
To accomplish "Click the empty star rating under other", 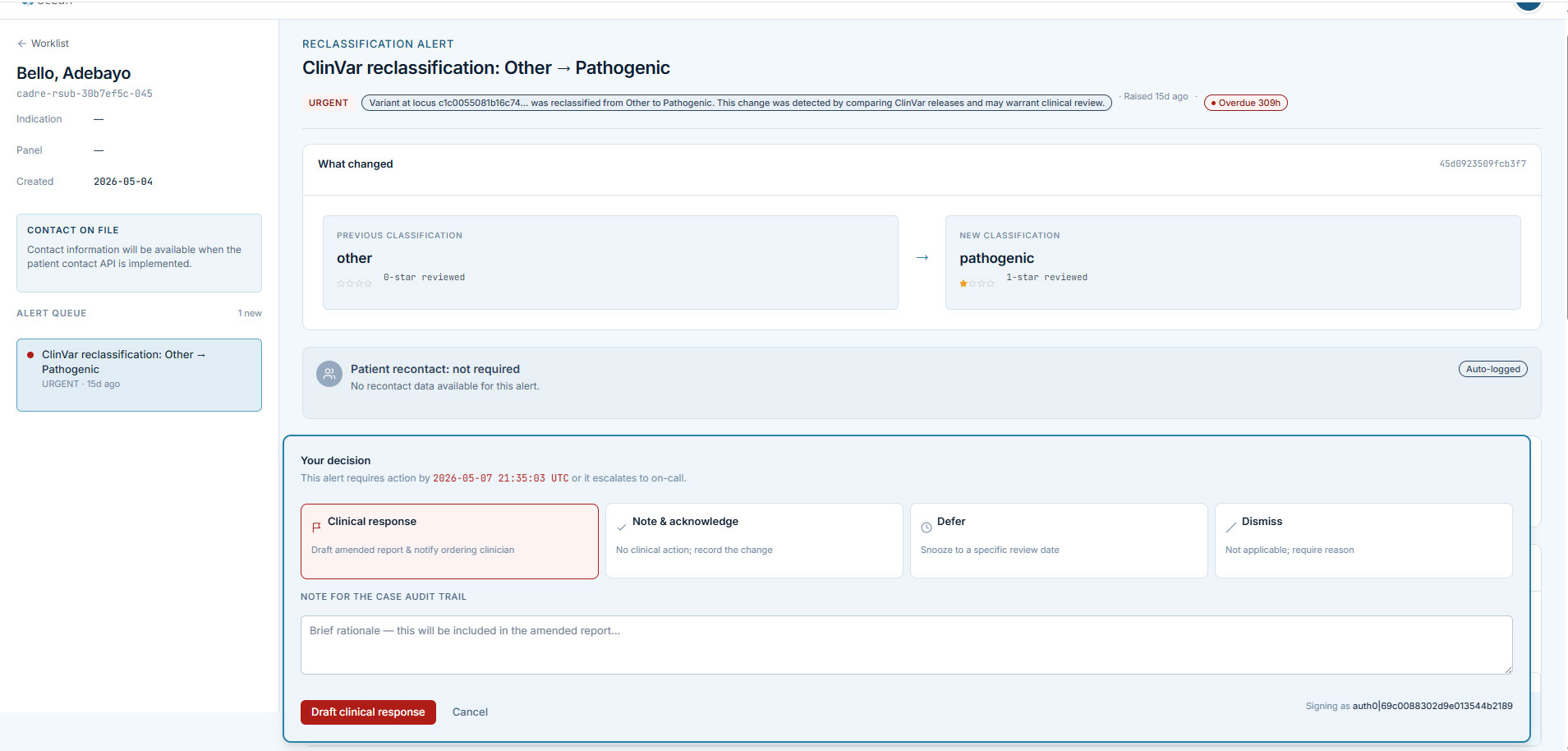I will [x=354, y=283].
